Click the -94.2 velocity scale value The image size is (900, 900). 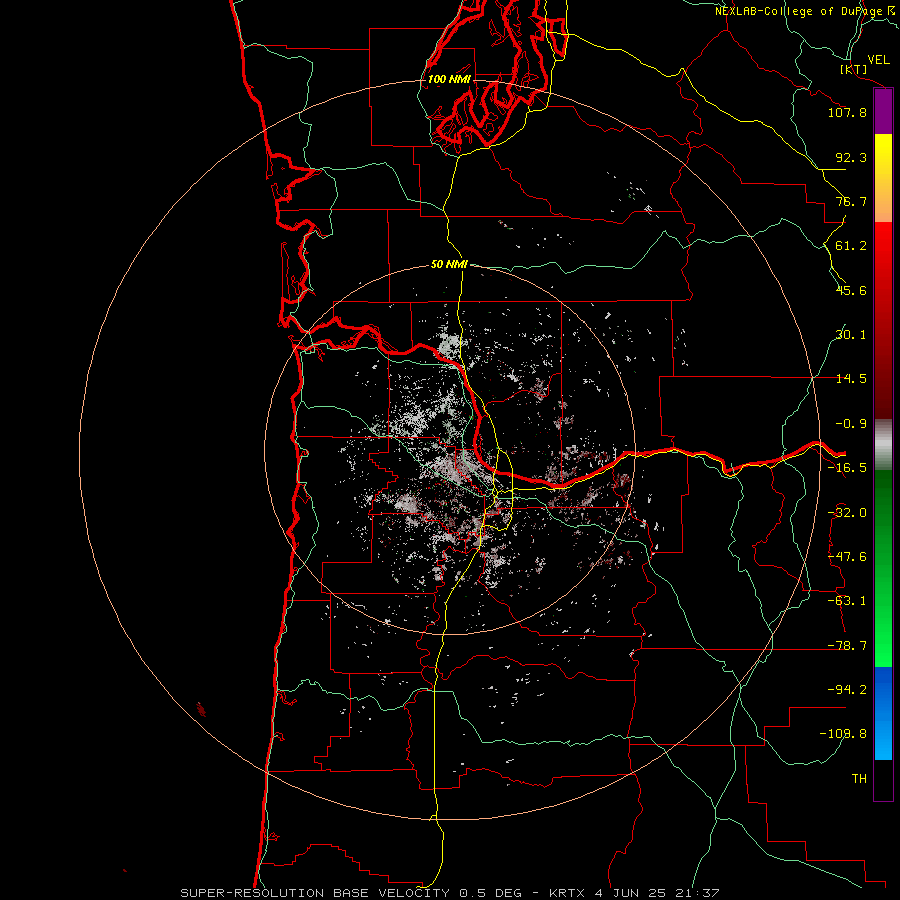(x=847, y=690)
